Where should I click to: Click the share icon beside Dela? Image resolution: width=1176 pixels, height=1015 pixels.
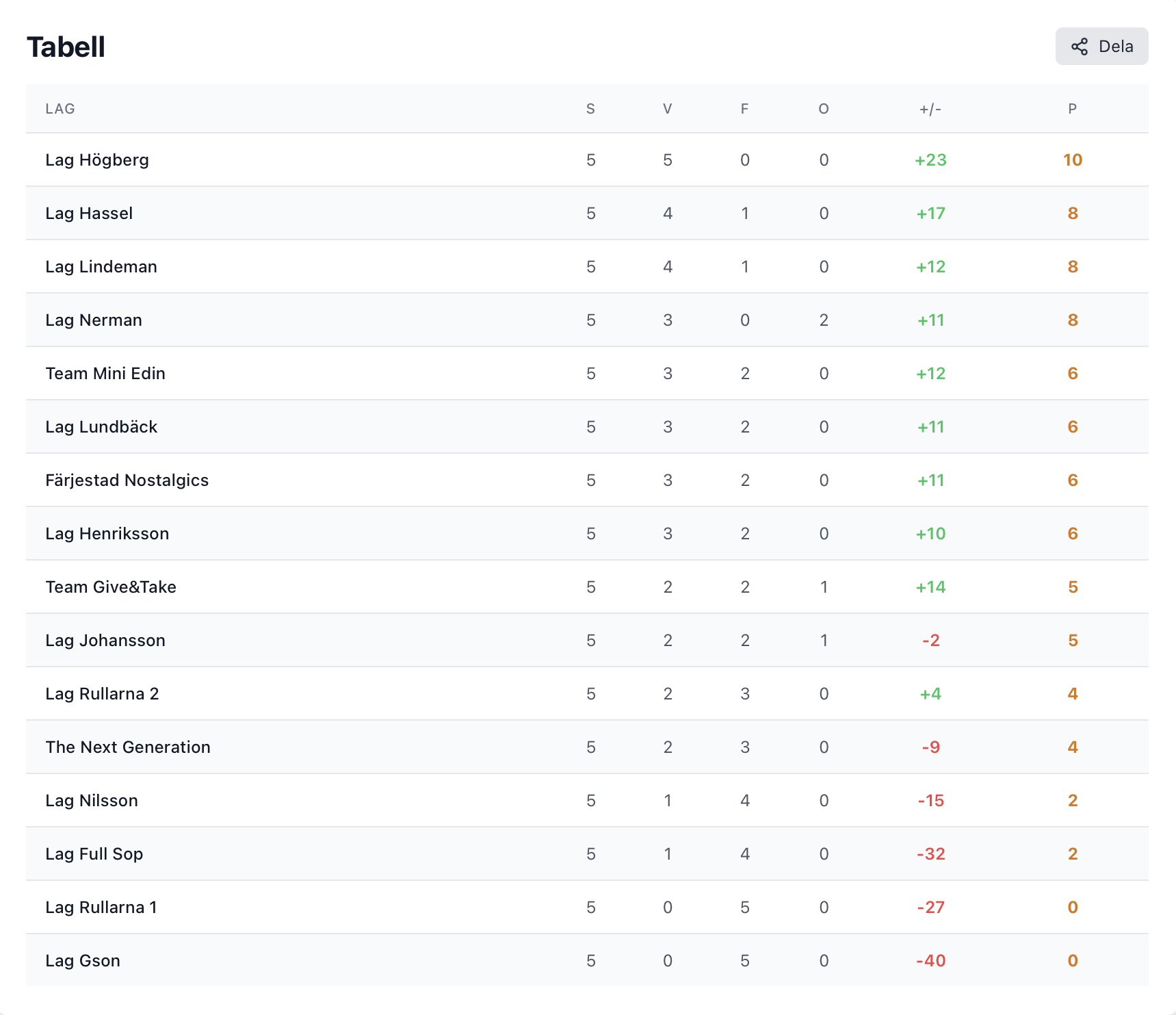1080,47
